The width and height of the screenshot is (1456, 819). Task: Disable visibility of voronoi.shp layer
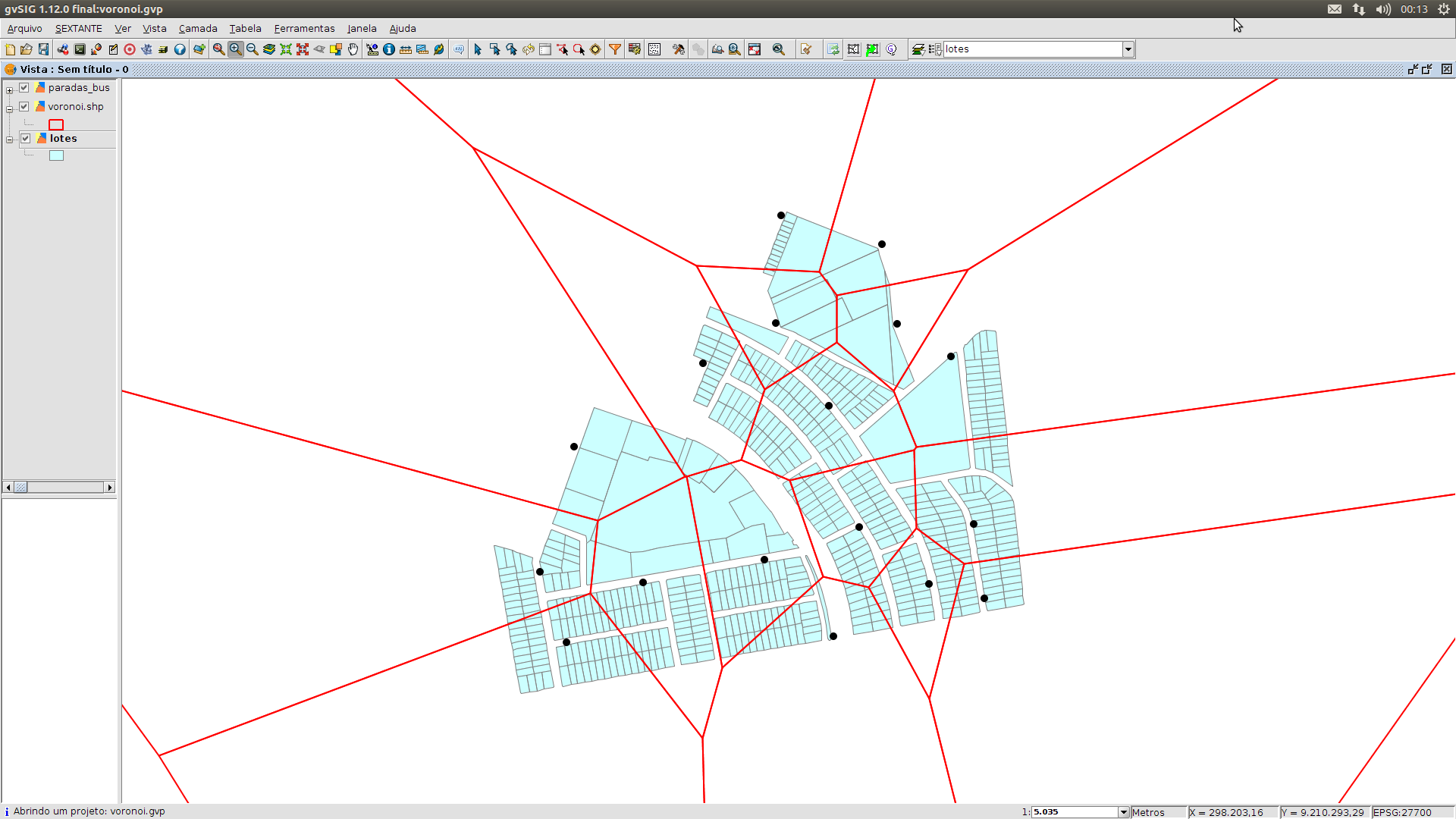click(x=24, y=106)
